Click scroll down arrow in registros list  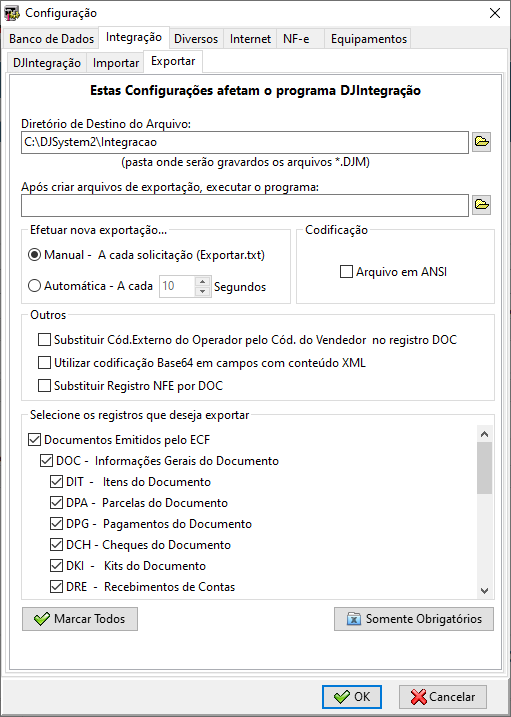(x=485, y=591)
